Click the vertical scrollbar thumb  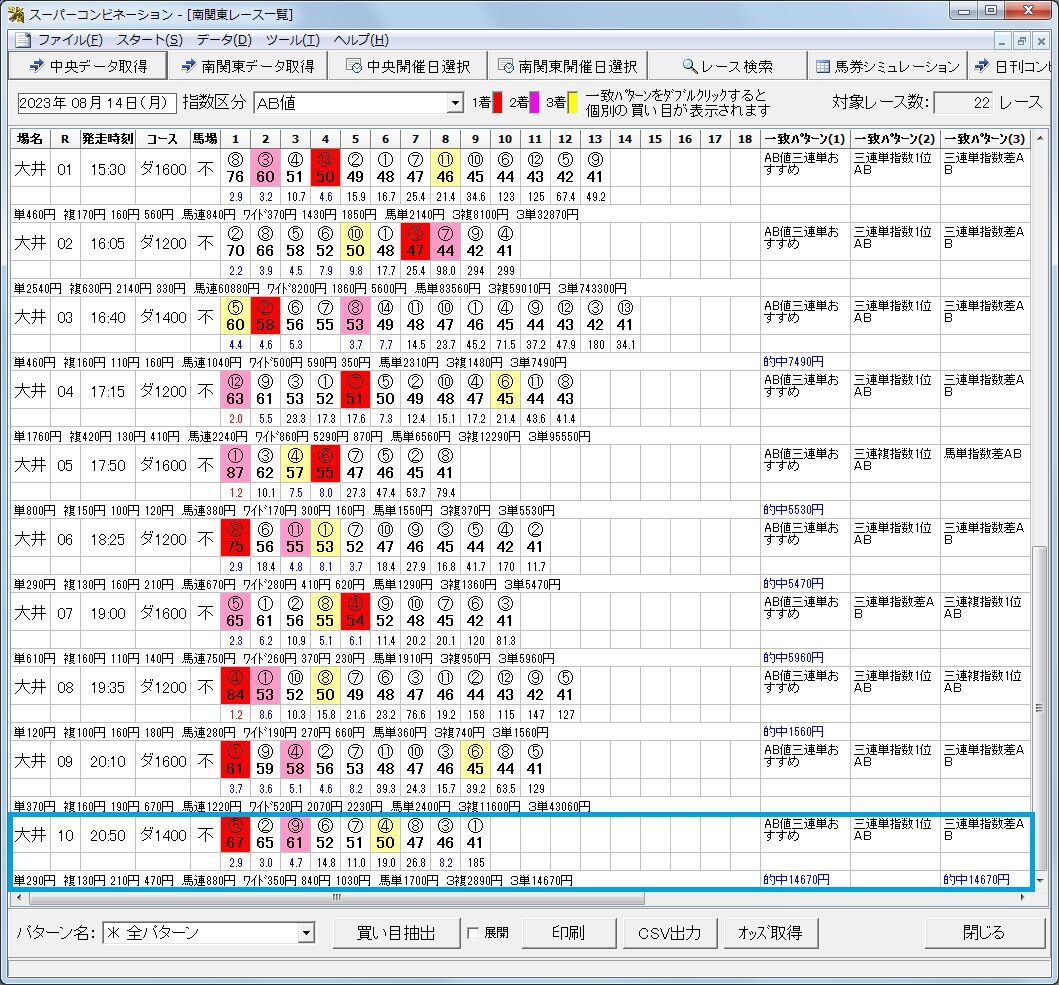click(1039, 707)
